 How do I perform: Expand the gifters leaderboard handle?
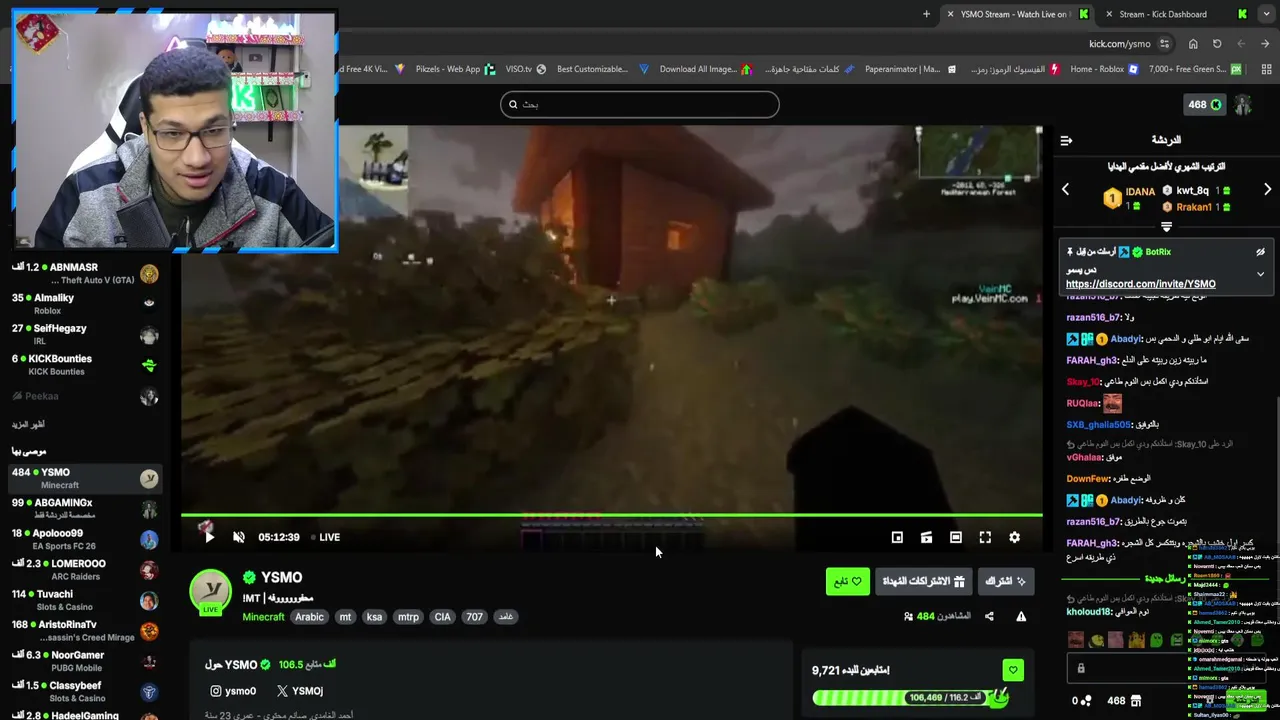[x=1166, y=227]
